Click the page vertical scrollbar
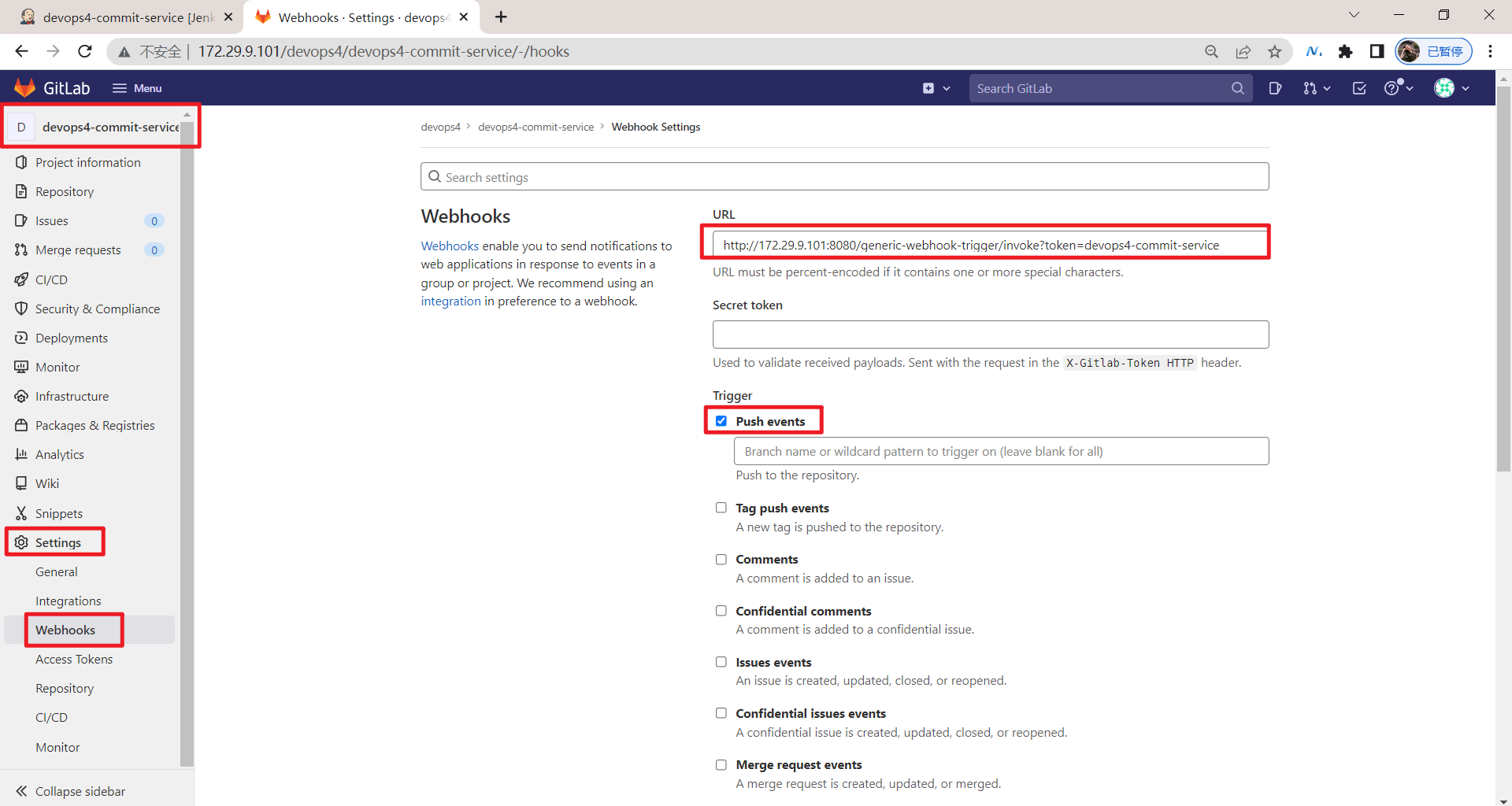1512x806 pixels. 1503,279
